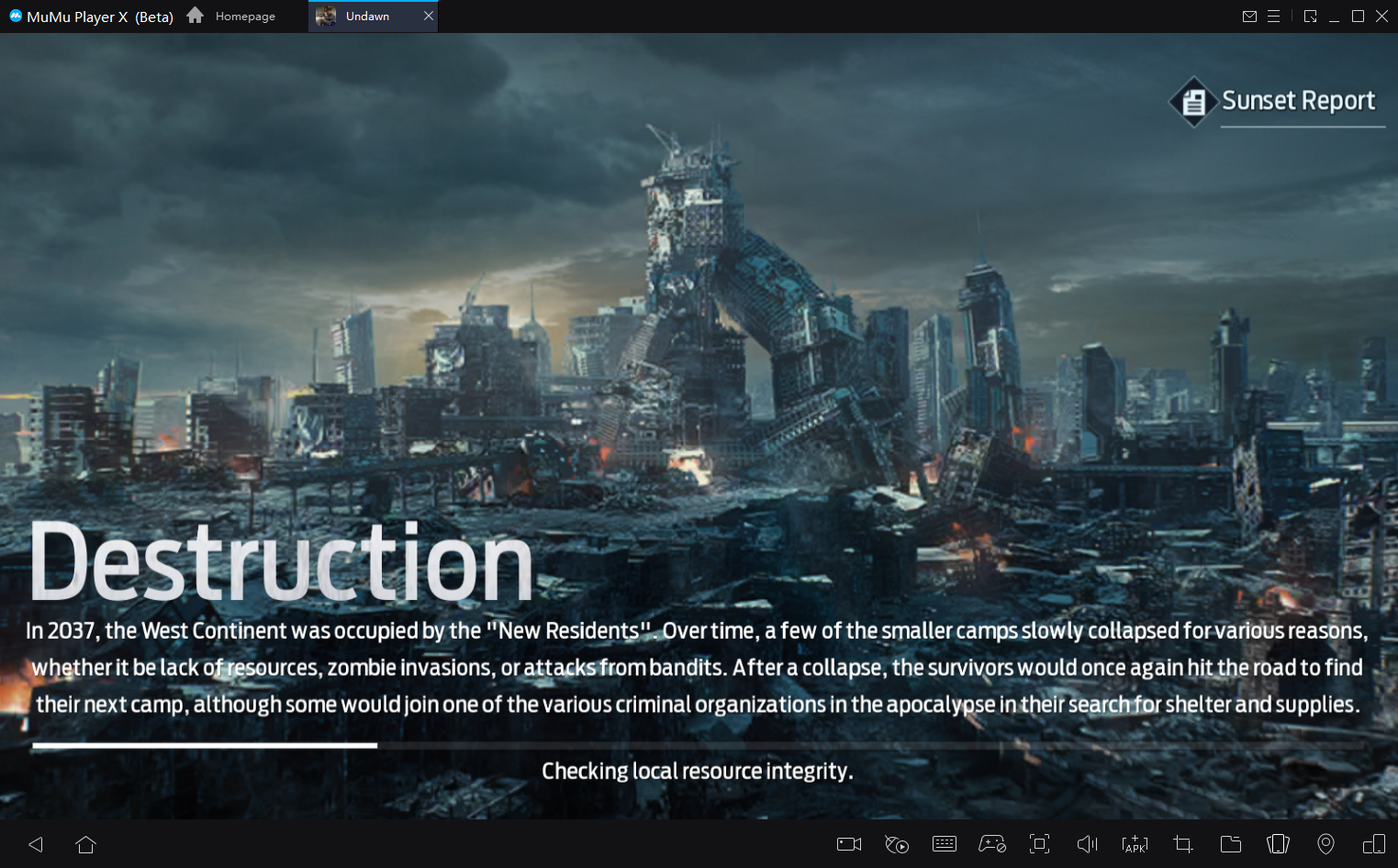The height and width of the screenshot is (868, 1398).
Task: Open the virtual location pin icon
Action: point(1325,844)
